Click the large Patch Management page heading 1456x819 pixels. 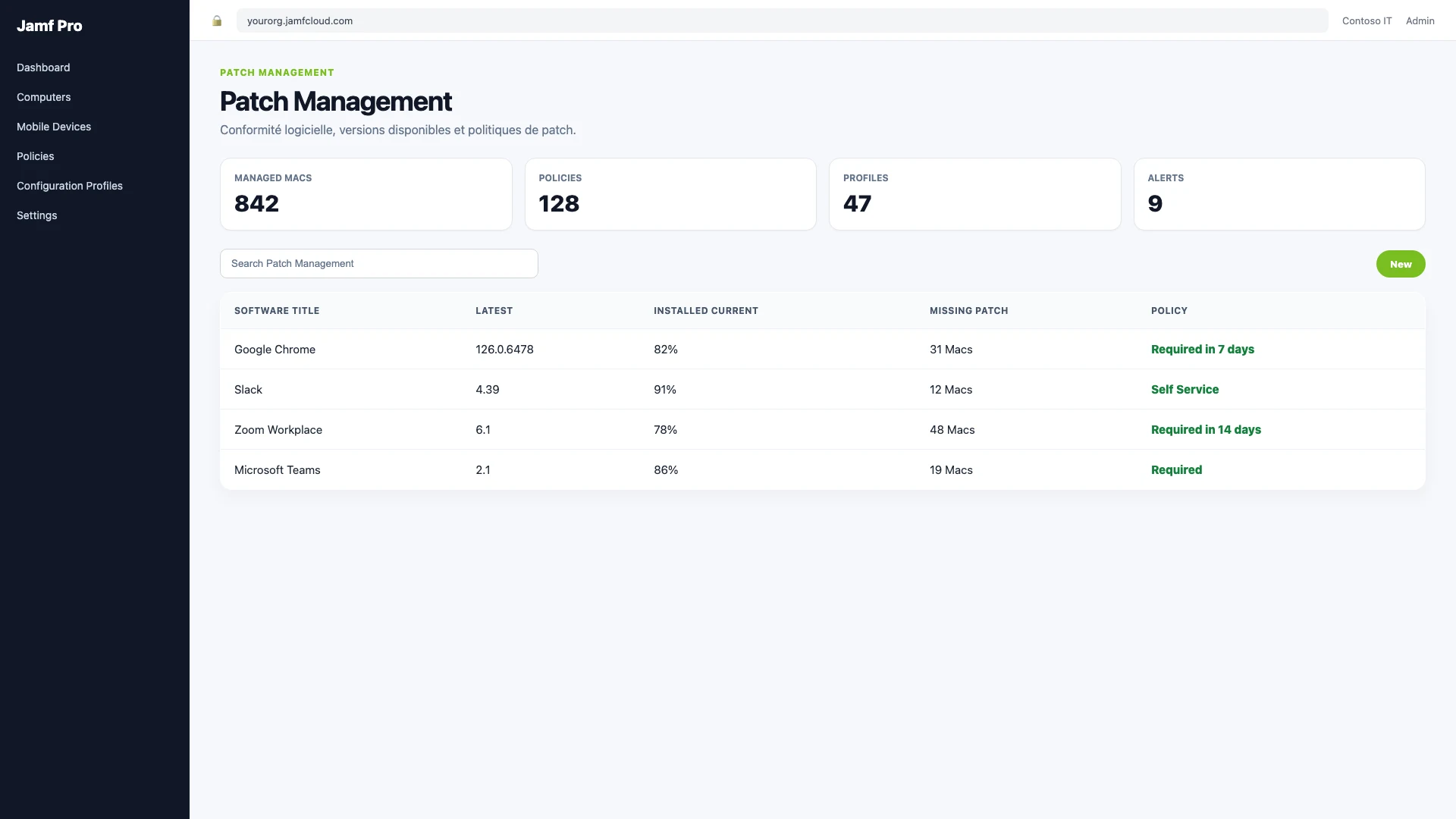(x=336, y=102)
